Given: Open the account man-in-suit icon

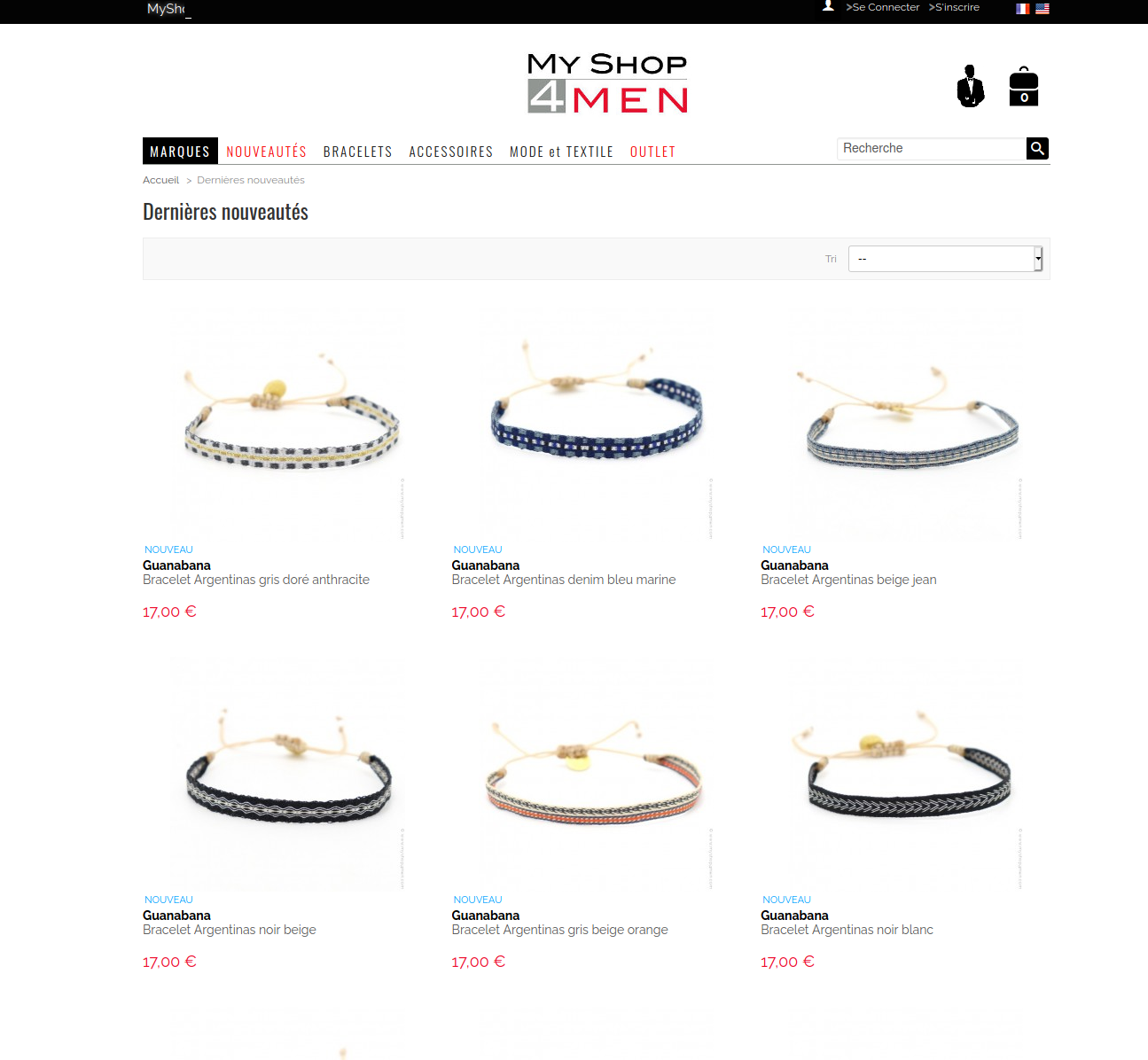Looking at the screenshot, I should [x=971, y=86].
